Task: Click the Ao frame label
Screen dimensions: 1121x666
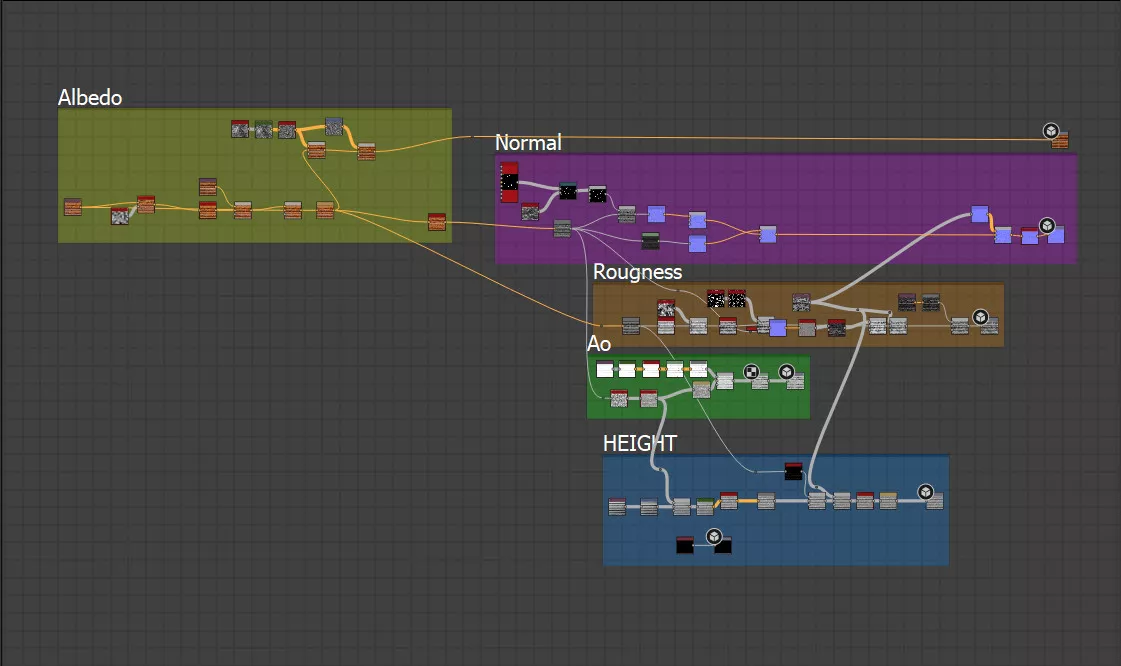Action: click(x=599, y=343)
